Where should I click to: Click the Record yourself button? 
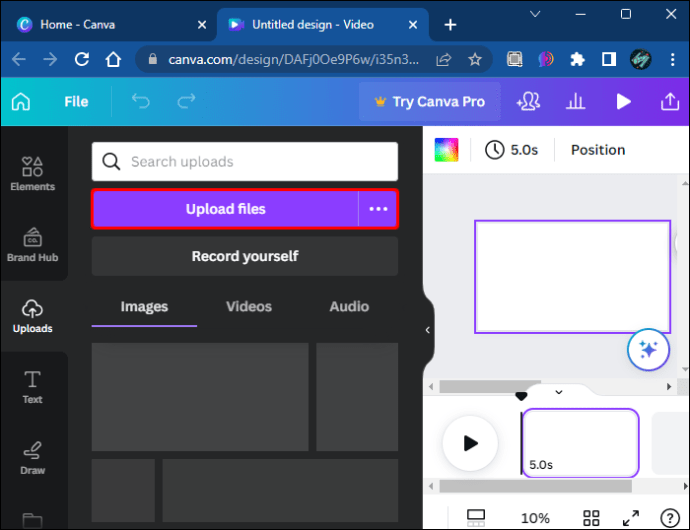pyautogui.click(x=245, y=256)
